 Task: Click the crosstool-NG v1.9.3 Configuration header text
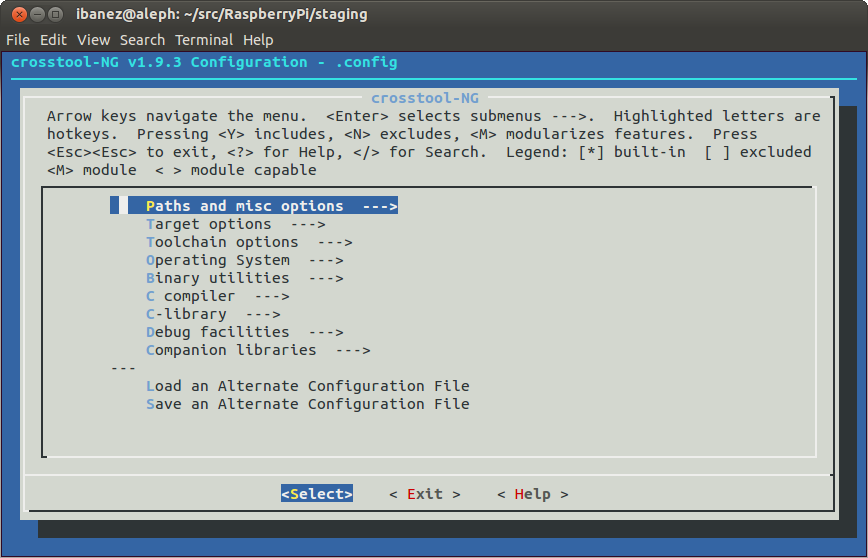[x=204, y=62]
